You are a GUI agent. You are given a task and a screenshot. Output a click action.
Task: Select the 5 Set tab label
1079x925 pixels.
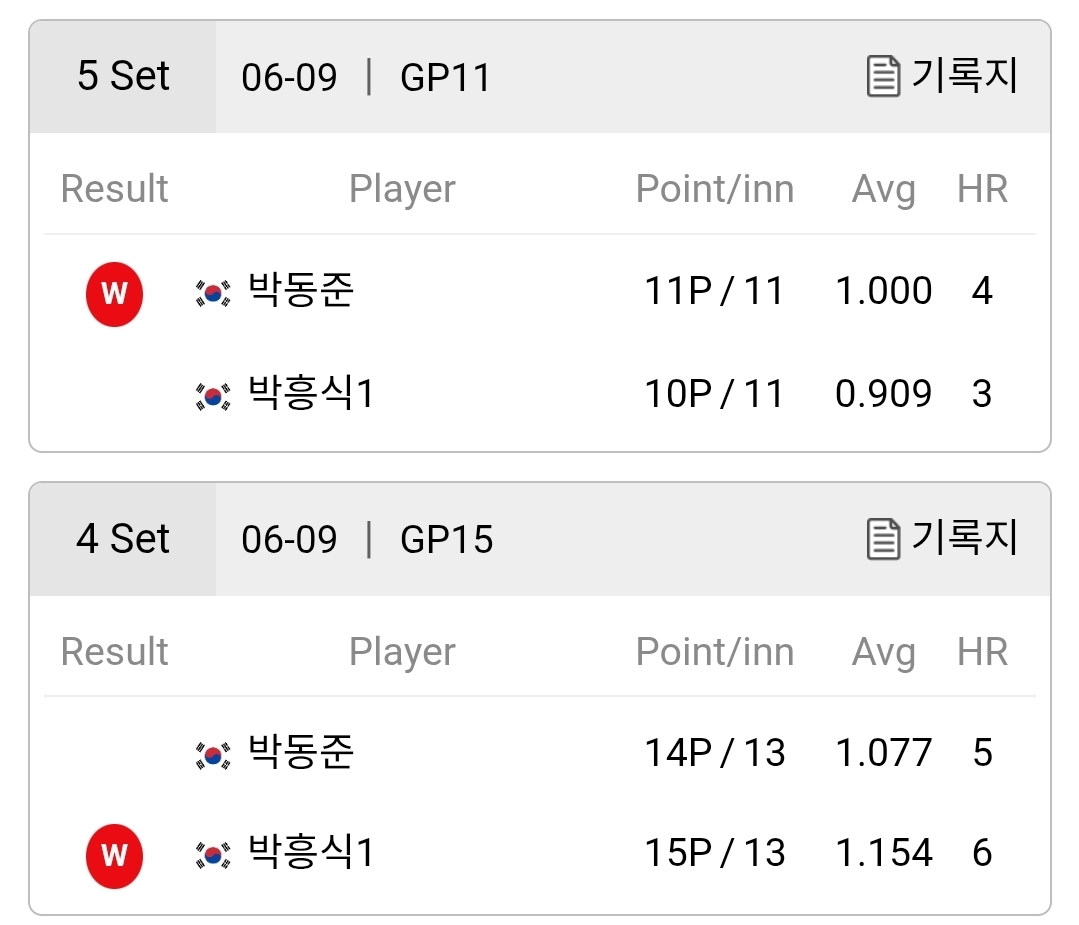(x=122, y=76)
